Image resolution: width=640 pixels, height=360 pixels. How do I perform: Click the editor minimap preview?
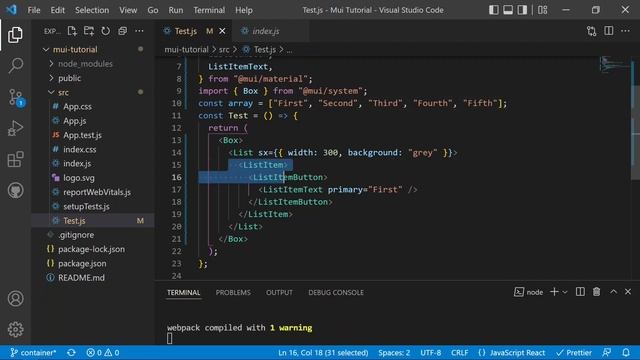[615, 64]
